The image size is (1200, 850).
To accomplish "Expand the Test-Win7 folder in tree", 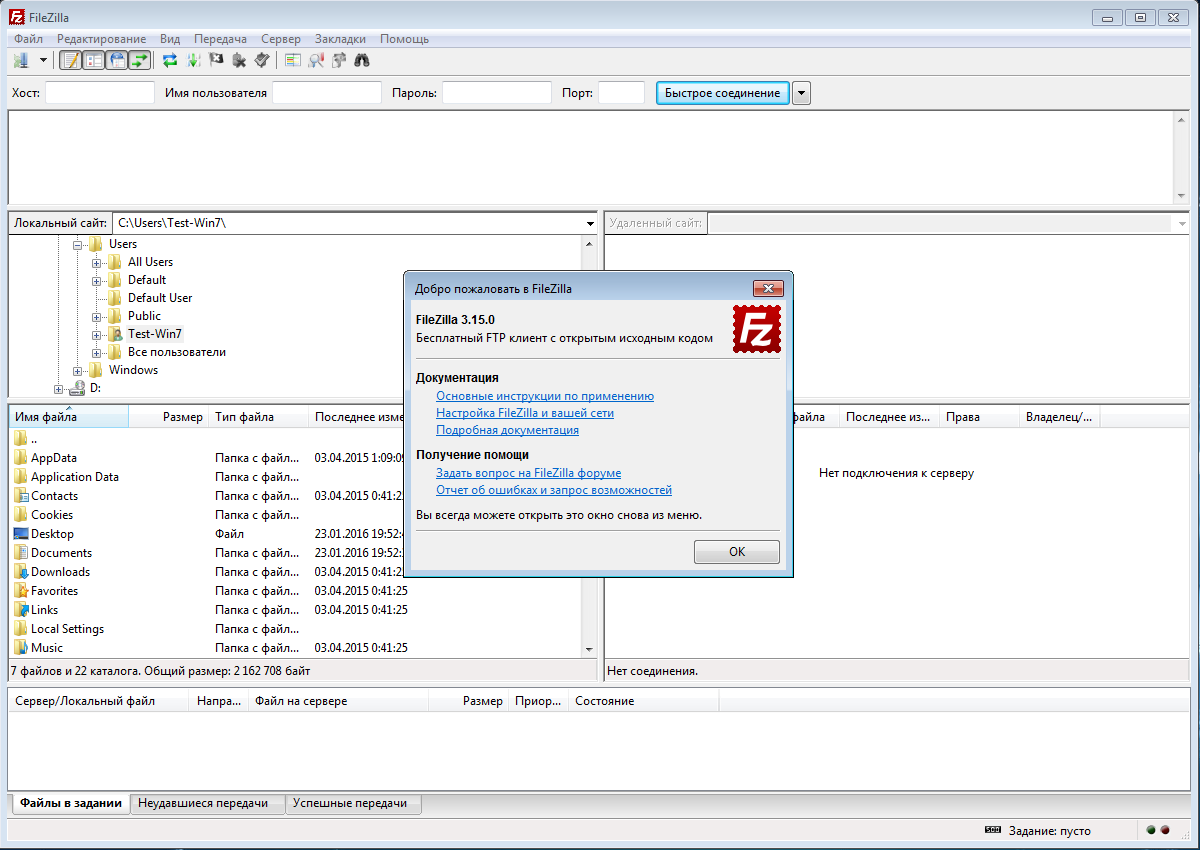I will (97, 334).
